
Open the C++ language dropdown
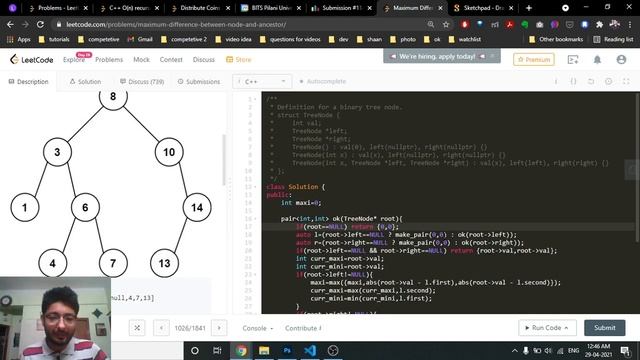click(262, 82)
